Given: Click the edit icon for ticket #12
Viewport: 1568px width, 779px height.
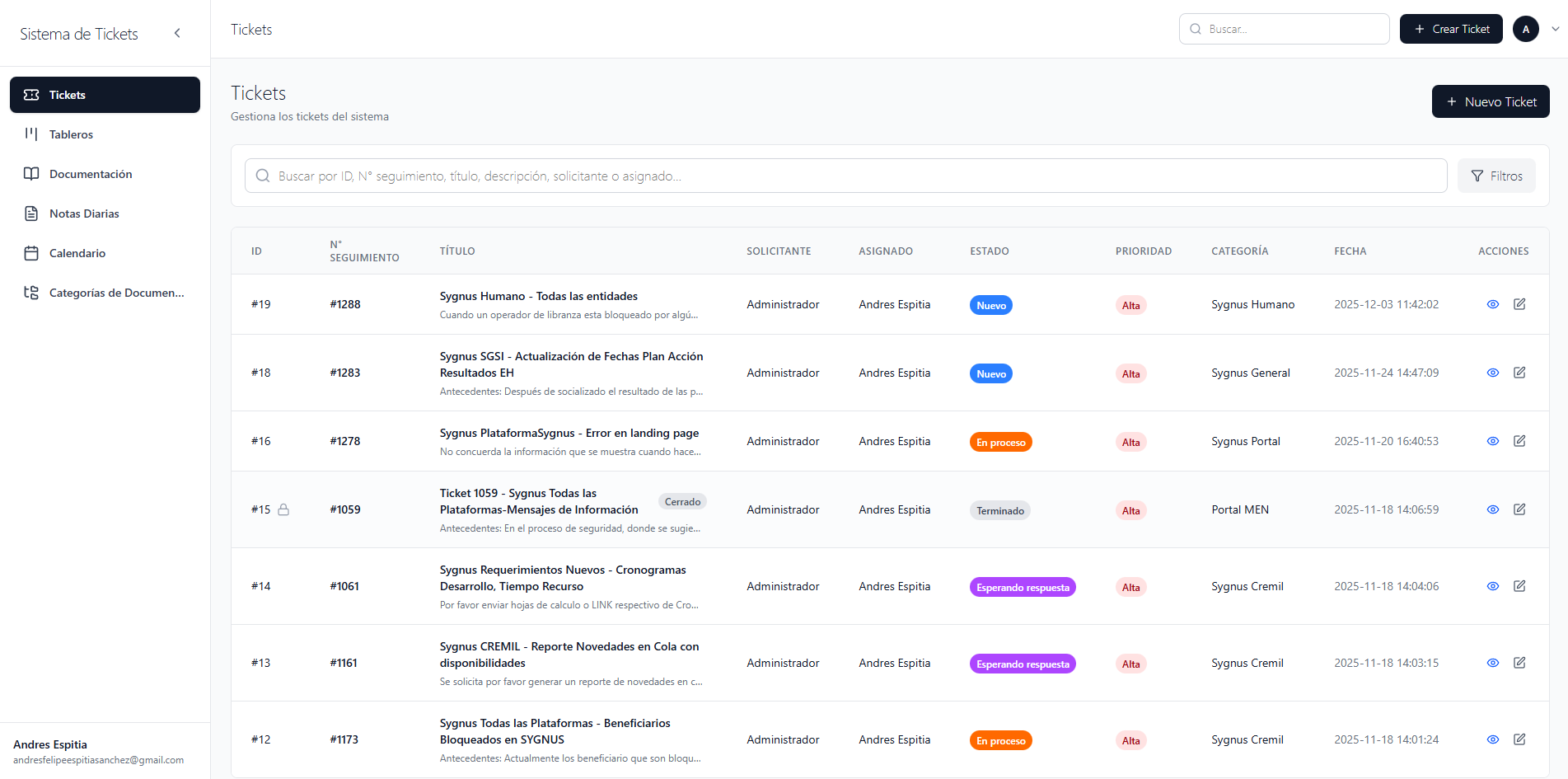Looking at the screenshot, I should pyautogui.click(x=1519, y=739).
